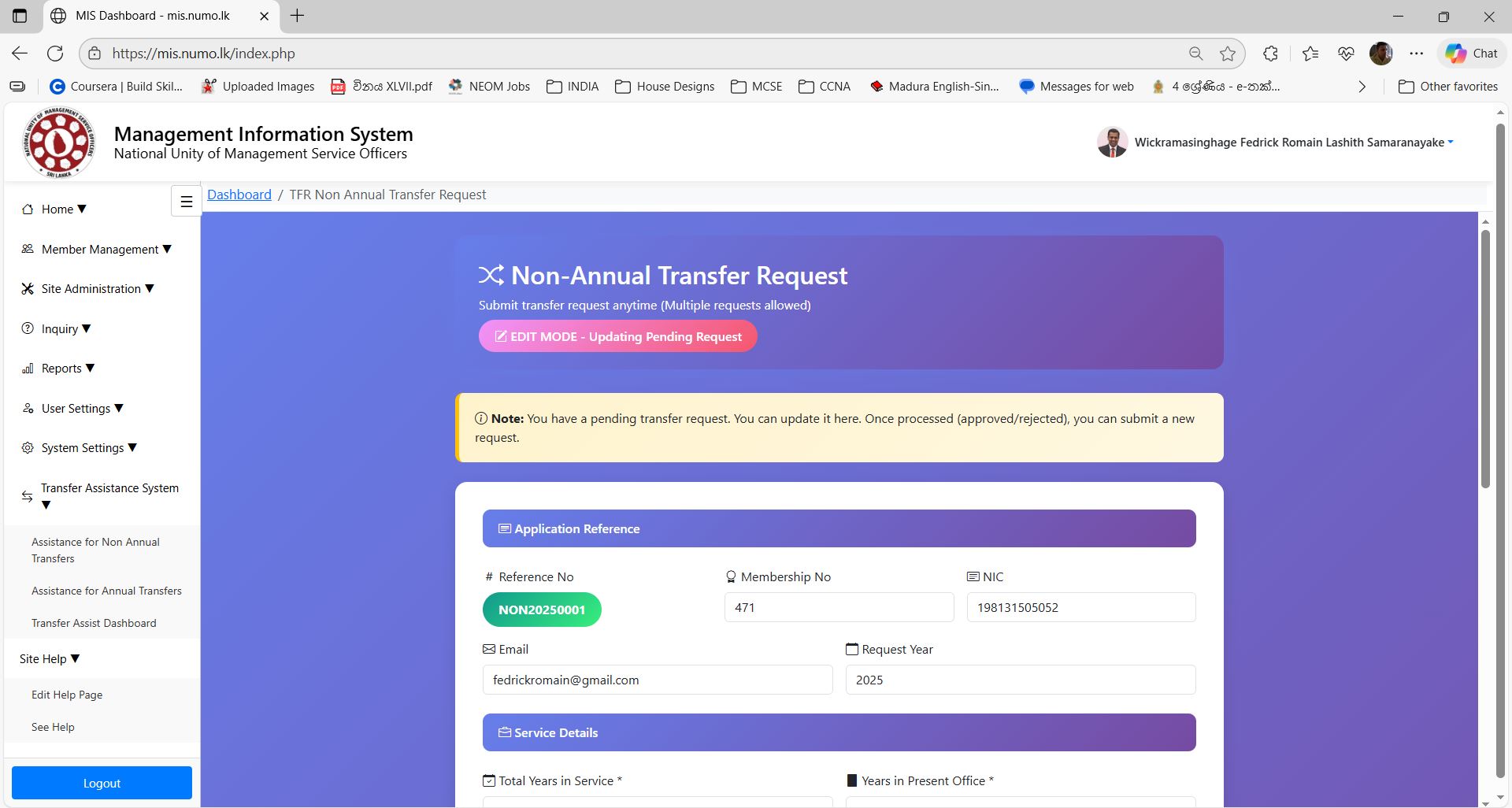Click the Transfer Assistance System branch icon

[26, 496]
